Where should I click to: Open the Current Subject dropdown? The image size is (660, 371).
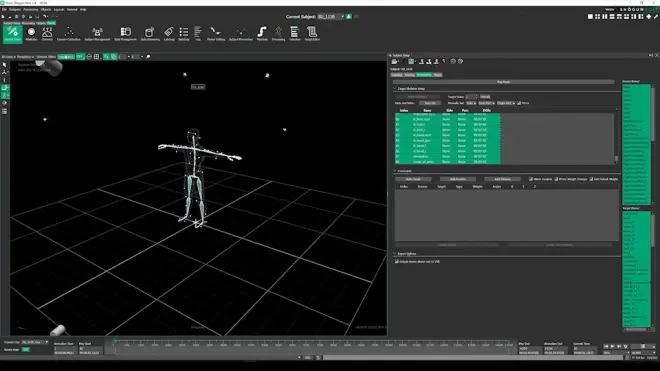tap(331, 16)
